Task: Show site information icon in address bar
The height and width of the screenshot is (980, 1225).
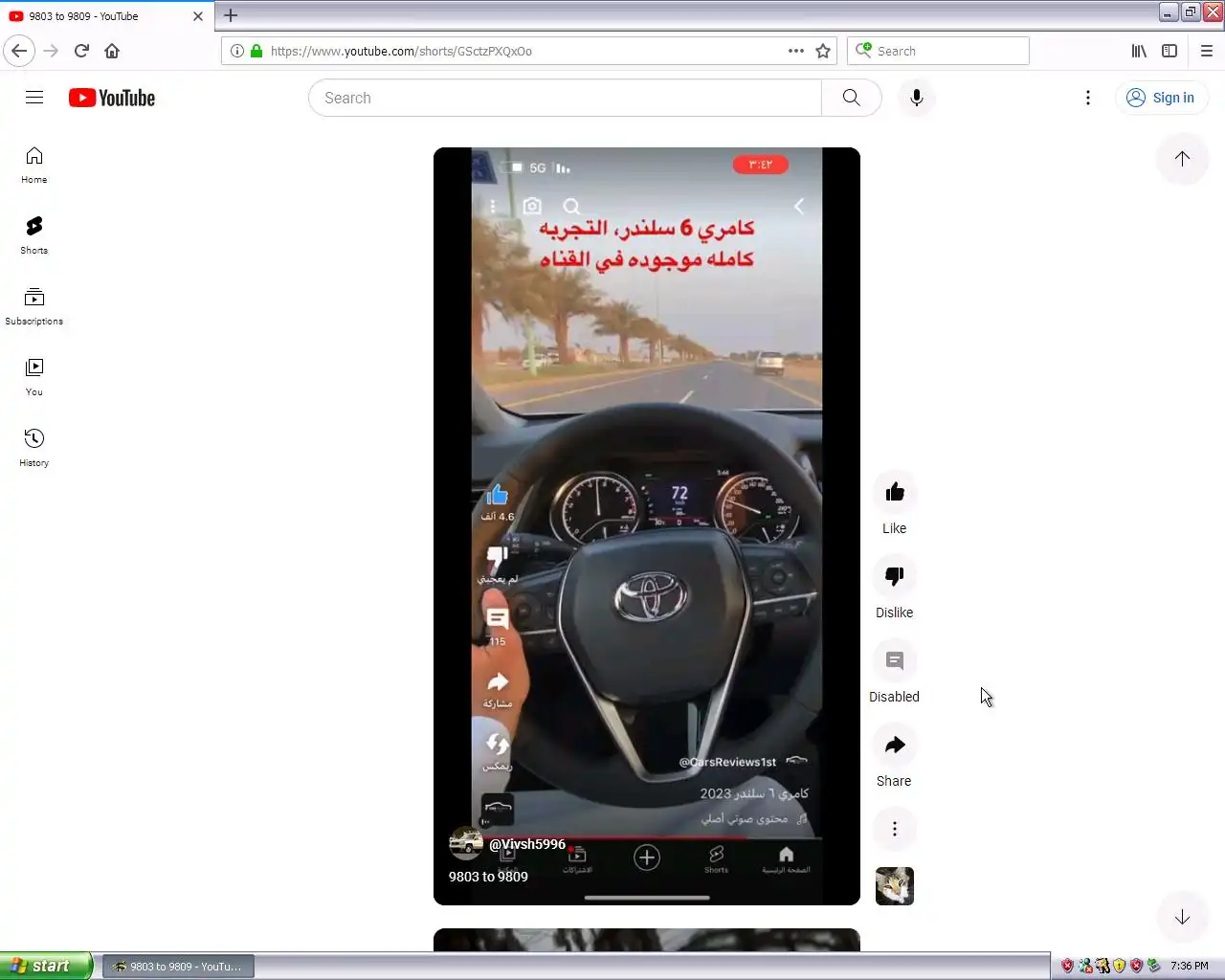Action: (237, 51)
